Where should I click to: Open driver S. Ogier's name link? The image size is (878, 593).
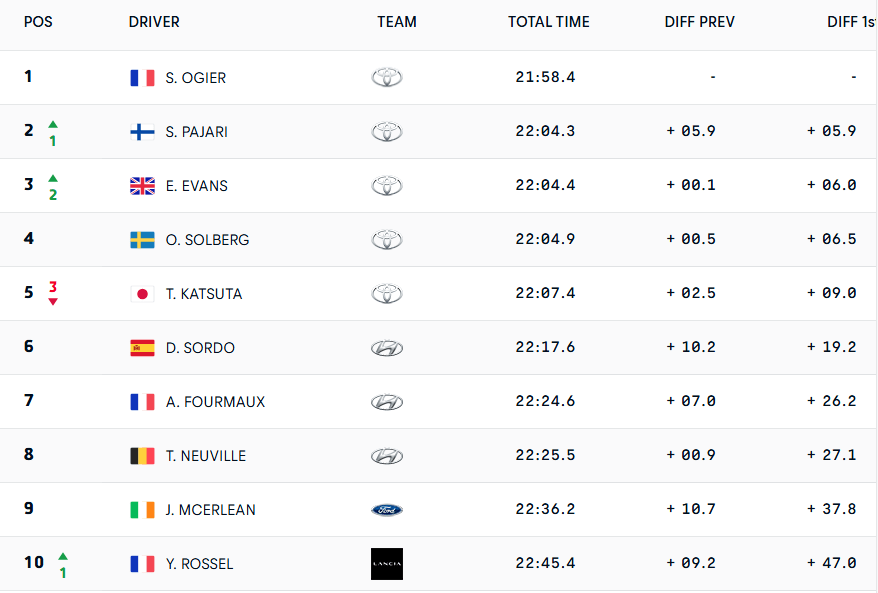[196, 78]
